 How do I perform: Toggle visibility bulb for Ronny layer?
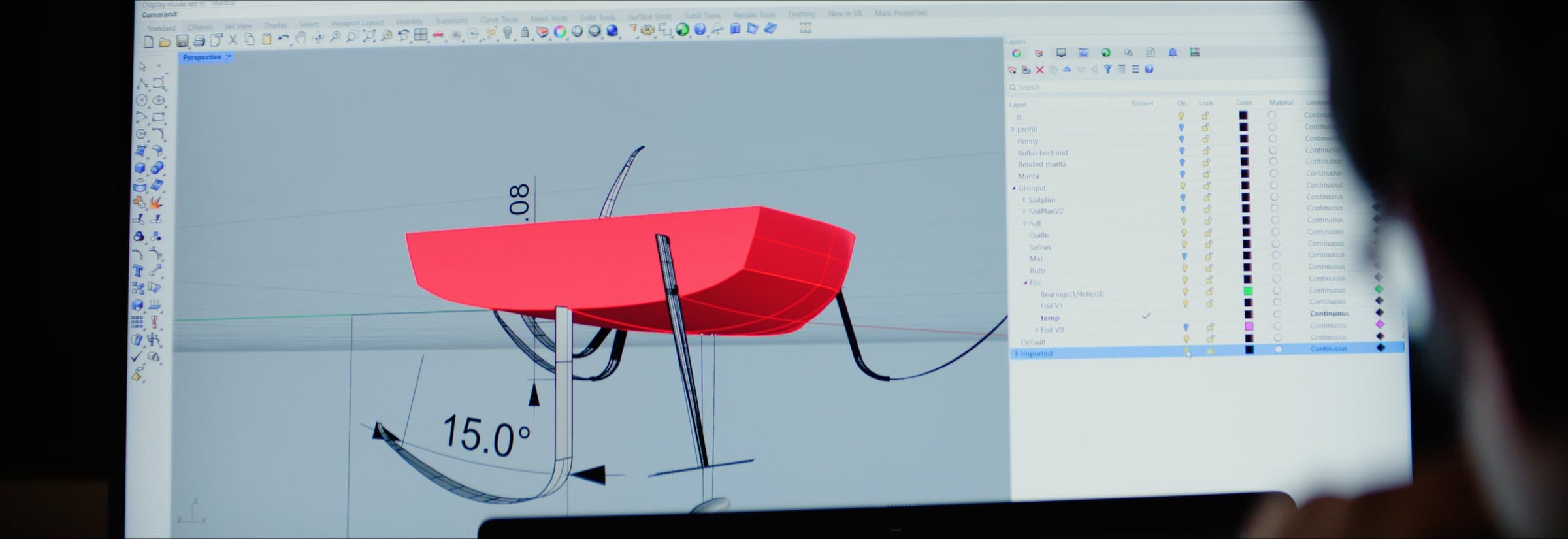(1181, 139)
